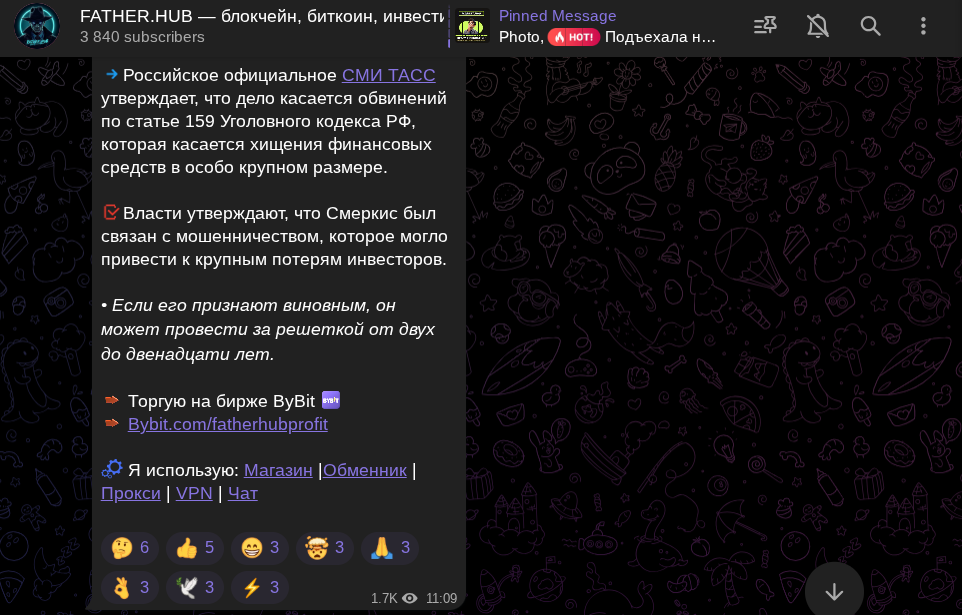Screen dimensions: 962x615
Task: Toggle the thinking face reaction
Action: [130, 547]
